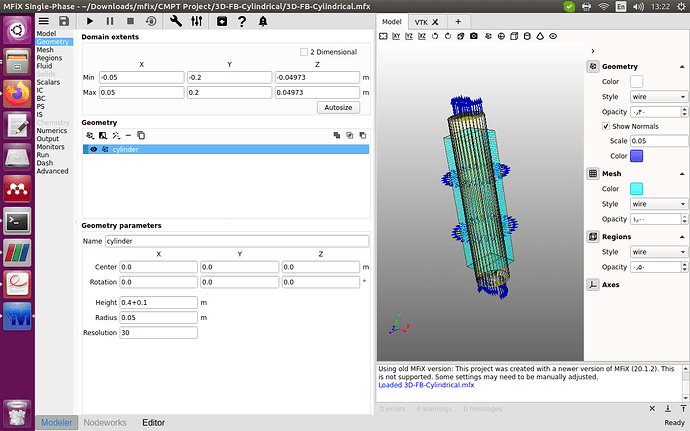Open the settings sliders icon
The height and width of the screenshot is (431, 690).
click(197, 21)
